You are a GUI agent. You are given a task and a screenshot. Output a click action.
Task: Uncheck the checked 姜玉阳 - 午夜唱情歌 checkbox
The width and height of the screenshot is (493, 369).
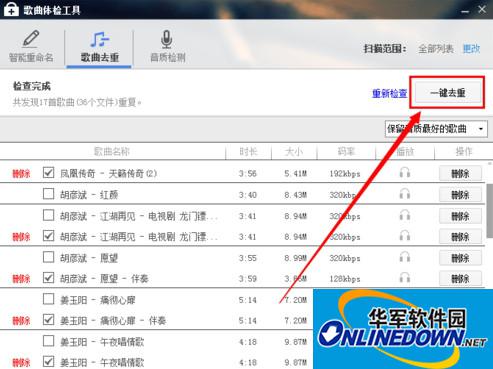click(48, 362)
